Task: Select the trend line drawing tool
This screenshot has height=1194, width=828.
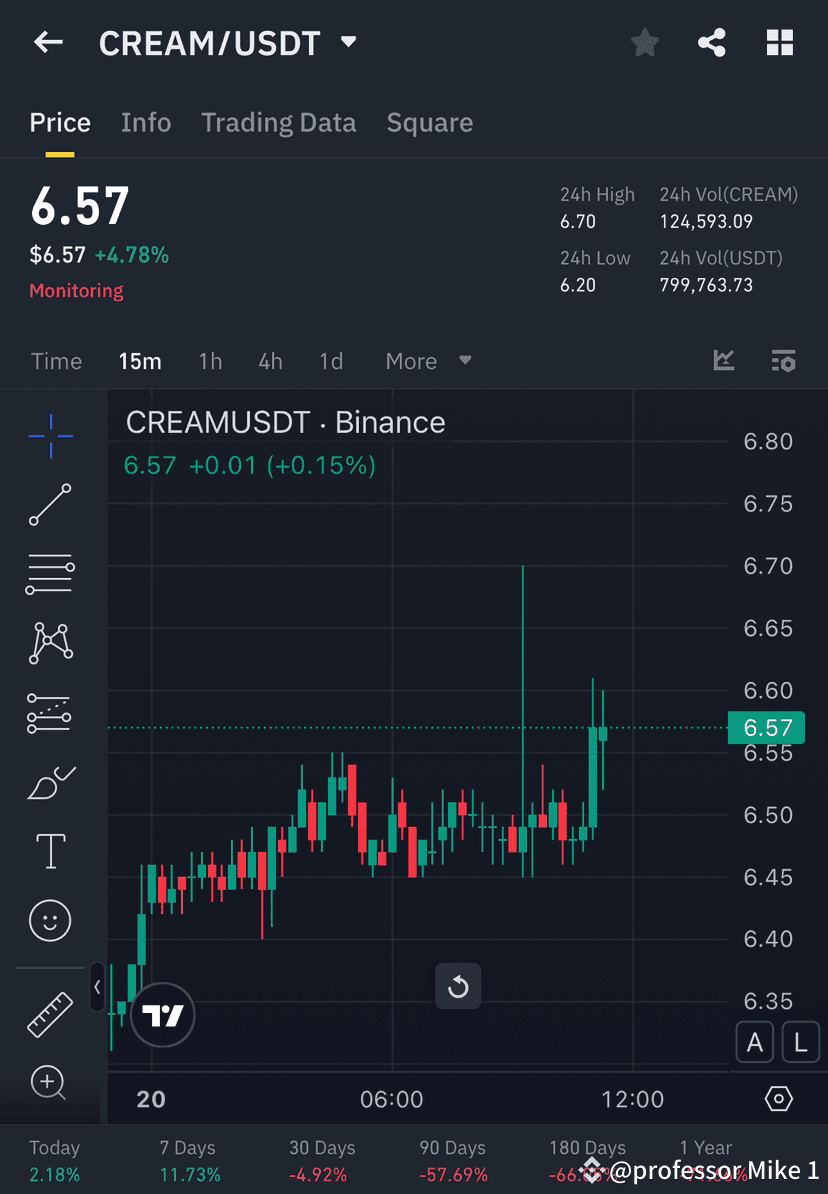Action: [x=50, y=505]
